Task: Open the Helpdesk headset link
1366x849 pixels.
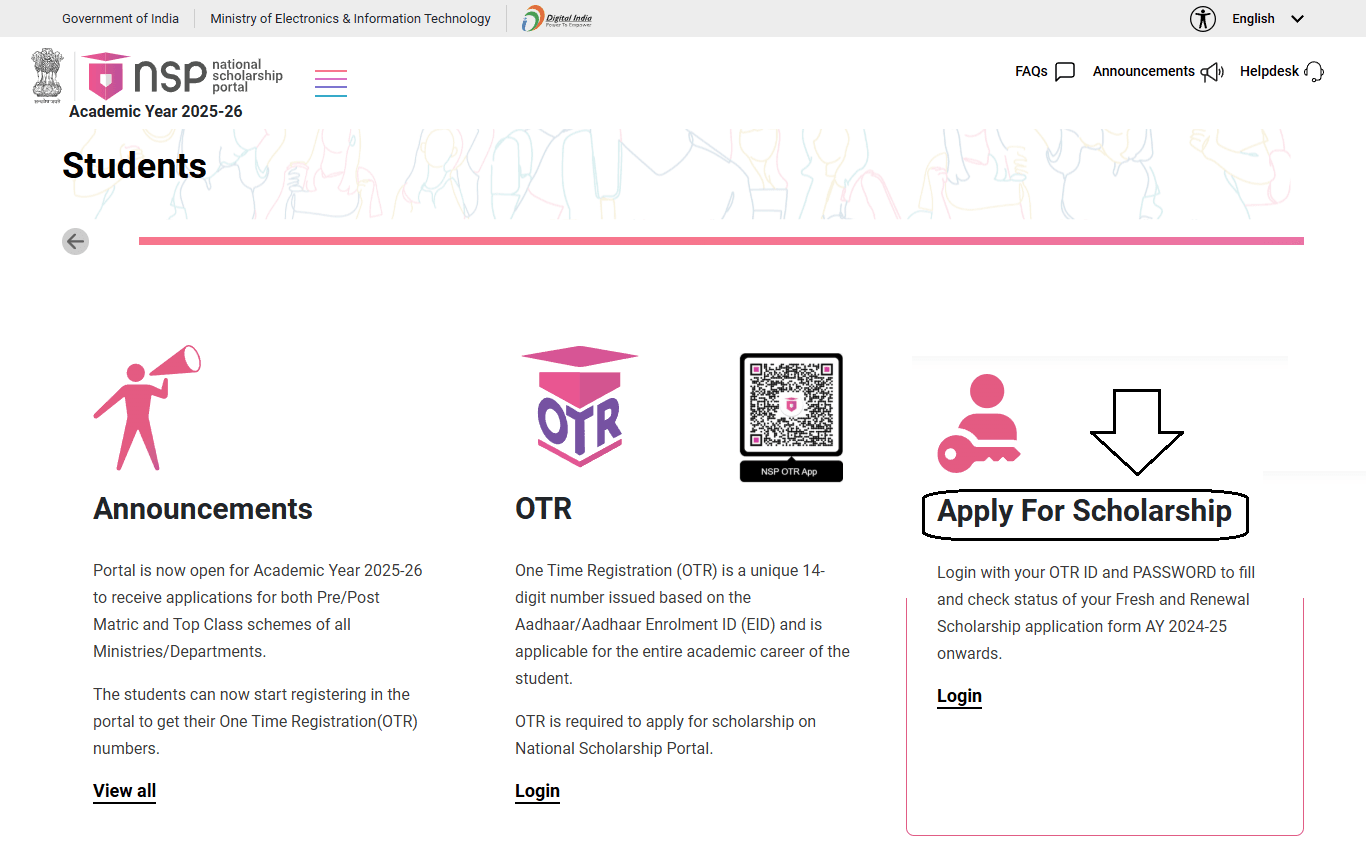Action: [x=1281, y=71]
